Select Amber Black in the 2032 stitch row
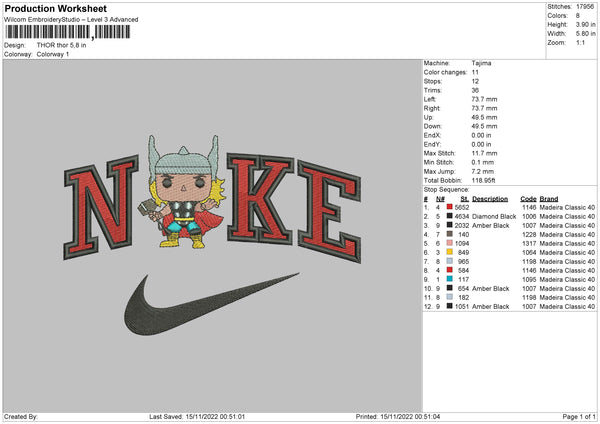The width and height of the screenshot is (600, 424). pos(491,225)
